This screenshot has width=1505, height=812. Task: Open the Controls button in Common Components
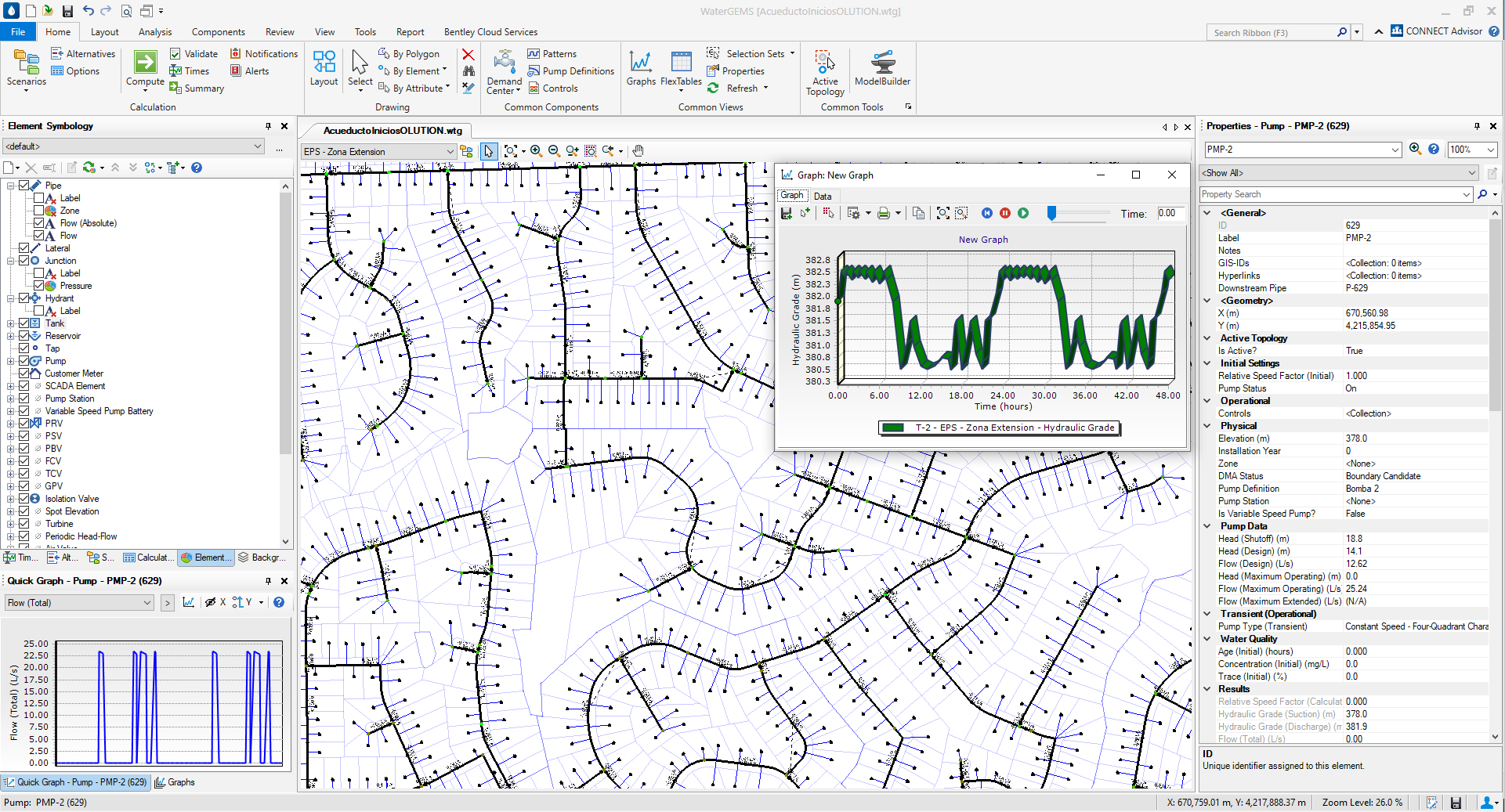click(553, 88)
